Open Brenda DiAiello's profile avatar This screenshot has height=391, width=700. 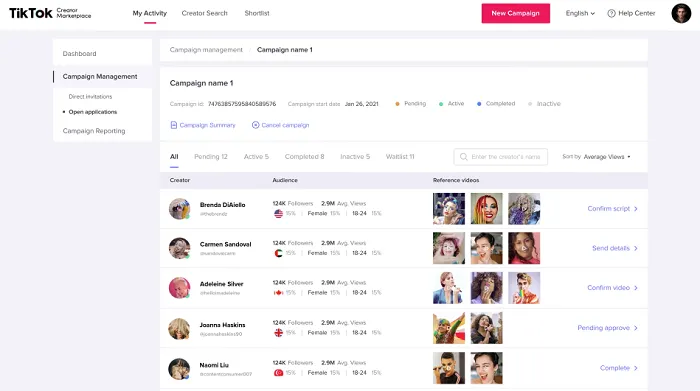[x=179, y=208]
